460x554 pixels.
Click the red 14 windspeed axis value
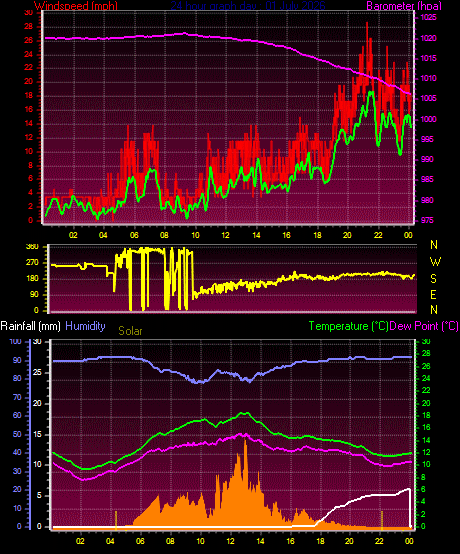pos(29,124)
